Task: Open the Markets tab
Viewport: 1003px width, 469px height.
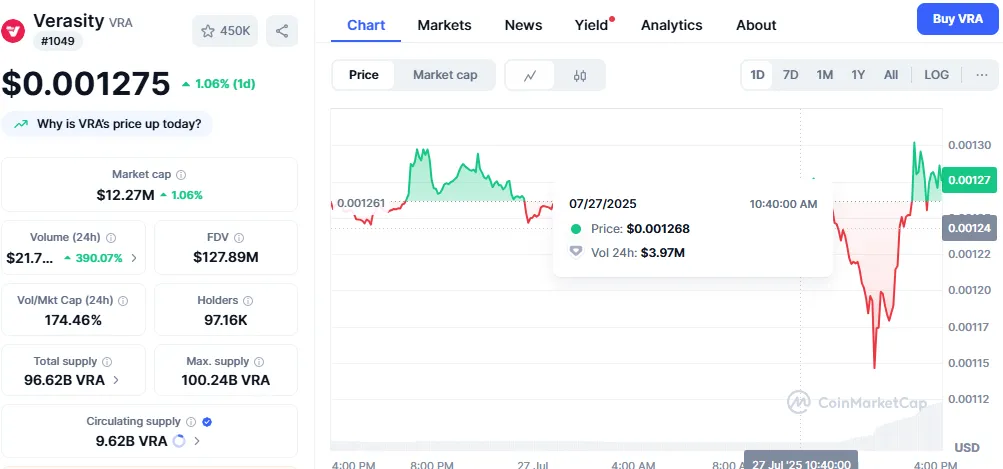Action: click(445, 25)
